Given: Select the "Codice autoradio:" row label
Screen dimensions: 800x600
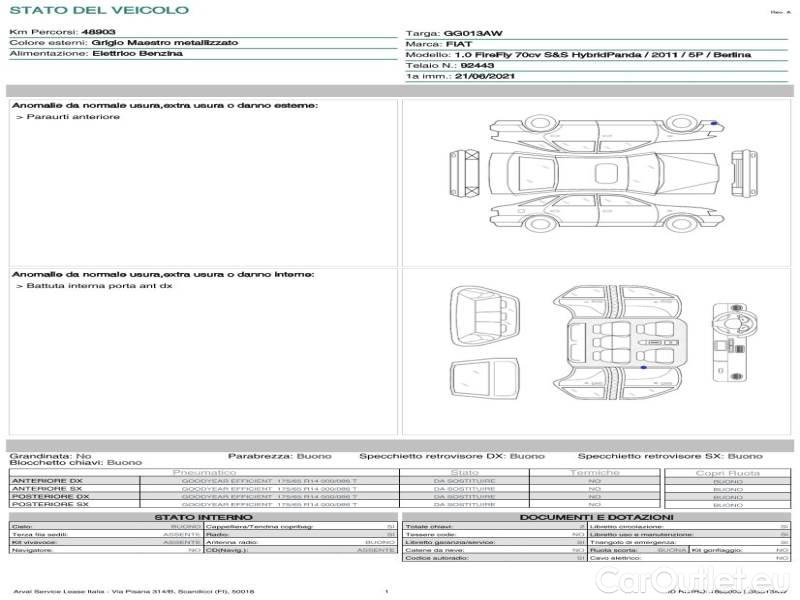Looking at the screenshot, I should [438, 558].
